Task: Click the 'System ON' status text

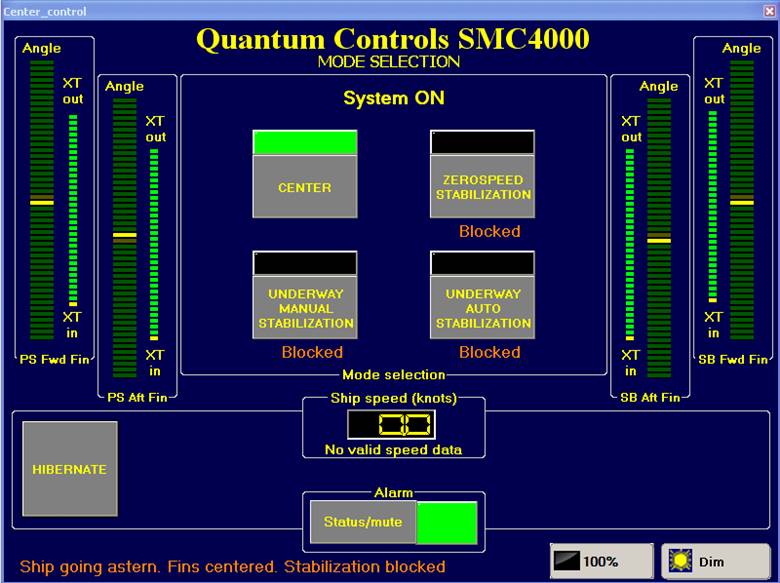Action: pyautogui.click(x=394, y=98)
